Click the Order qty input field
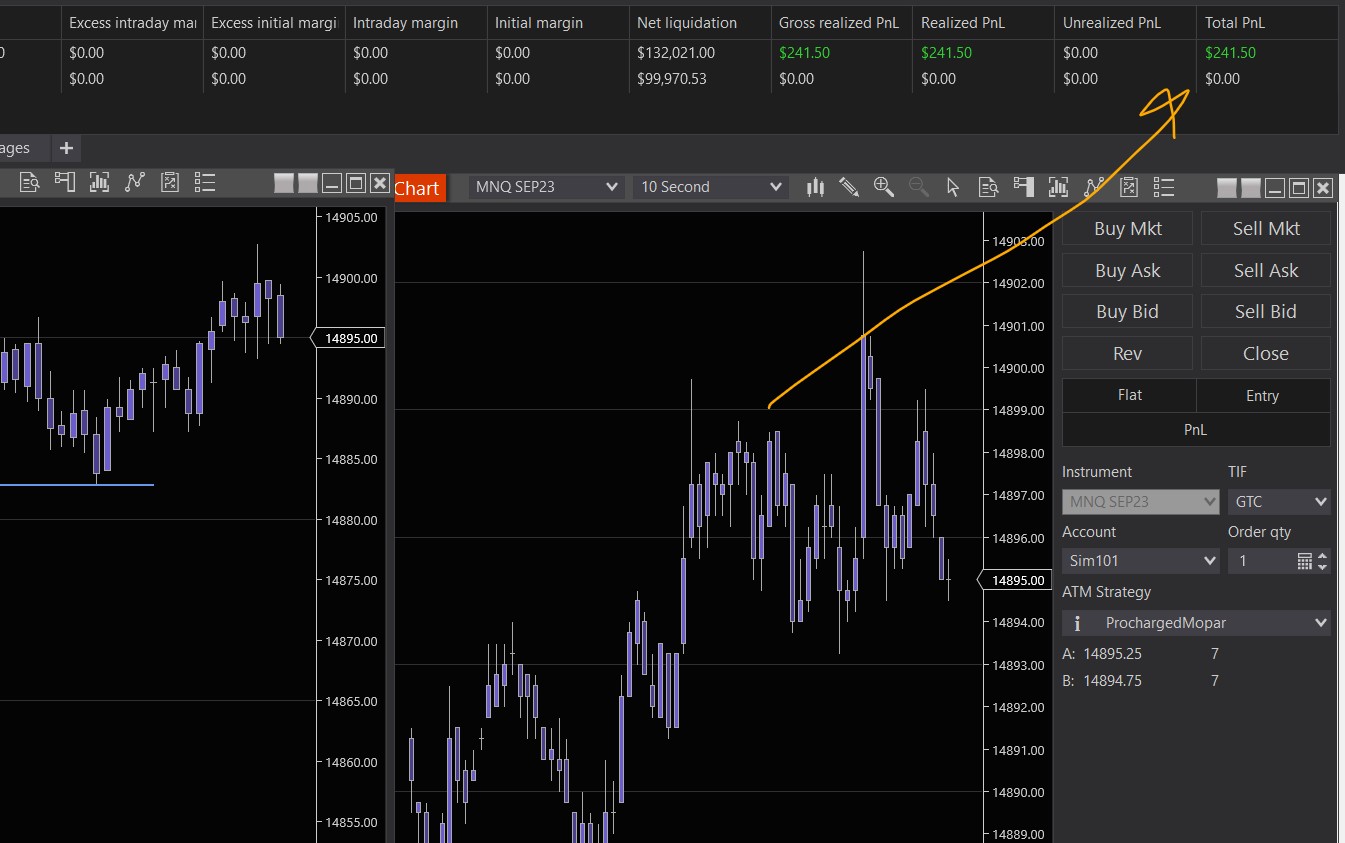1345x843 pixels. click(x=1260, y=561)
